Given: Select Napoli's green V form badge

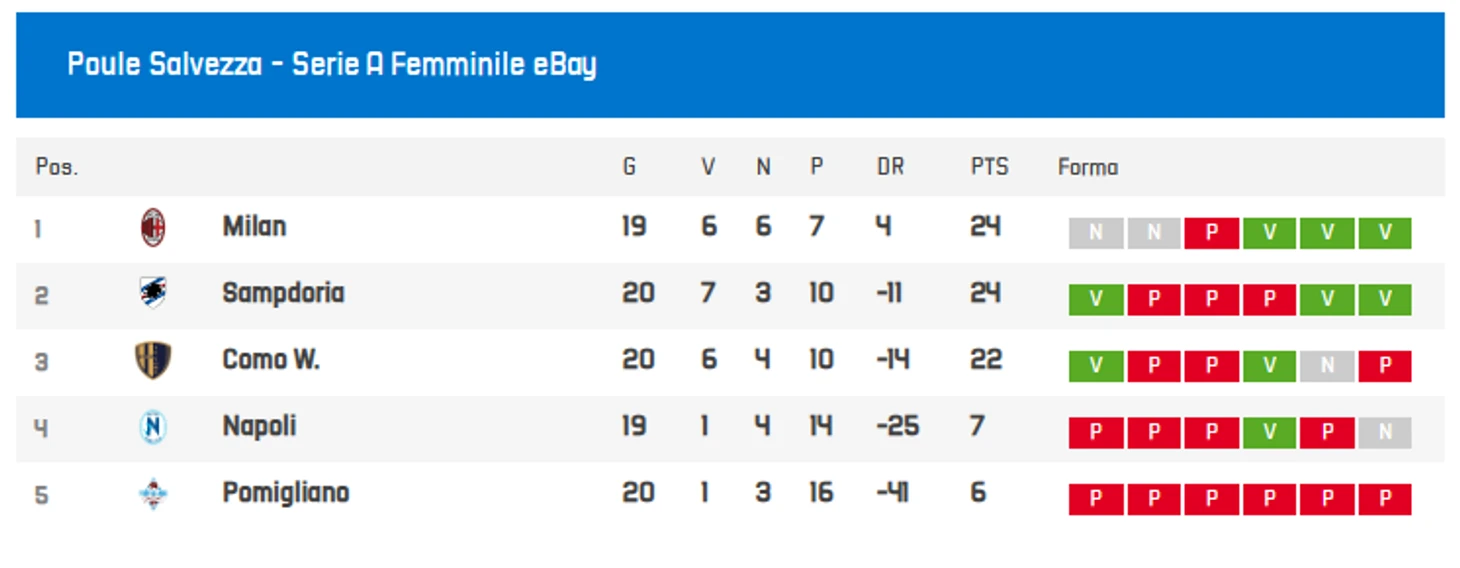Looking at the screenshot, I should (x=1270, y=433).
